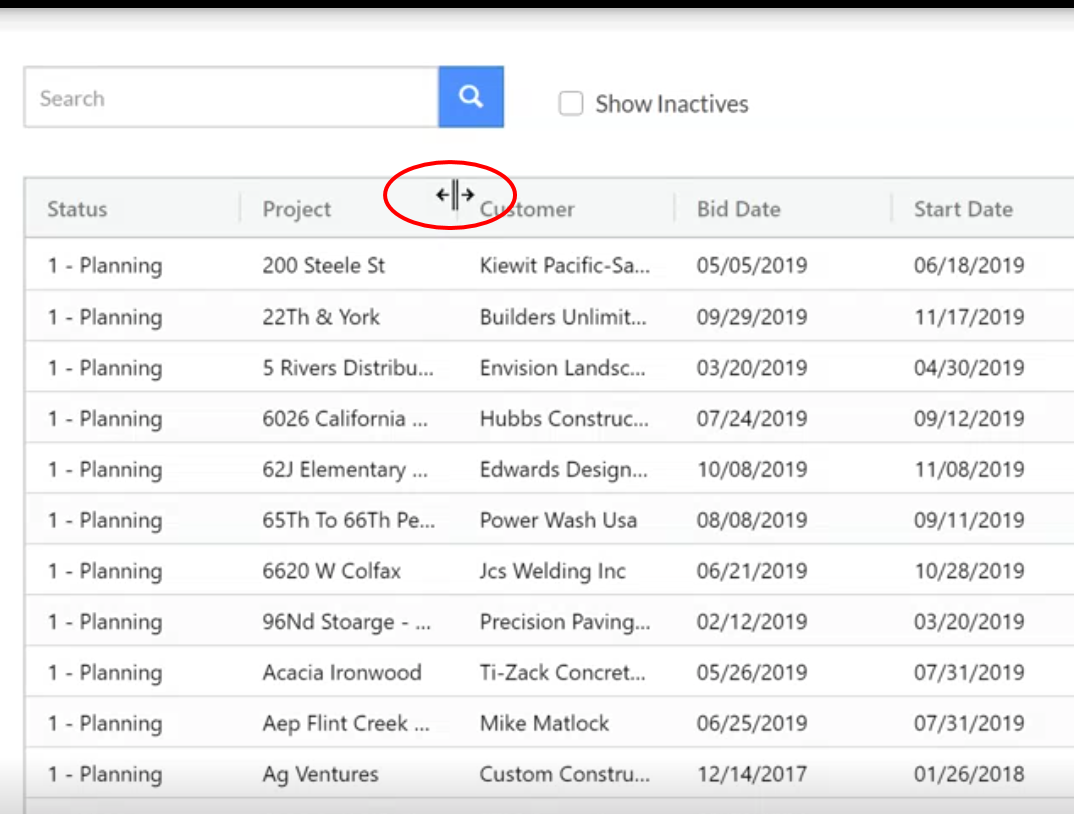Select the 22Th & York project
This screenshot has width=1074, height=814.
(x=321, y=317)
